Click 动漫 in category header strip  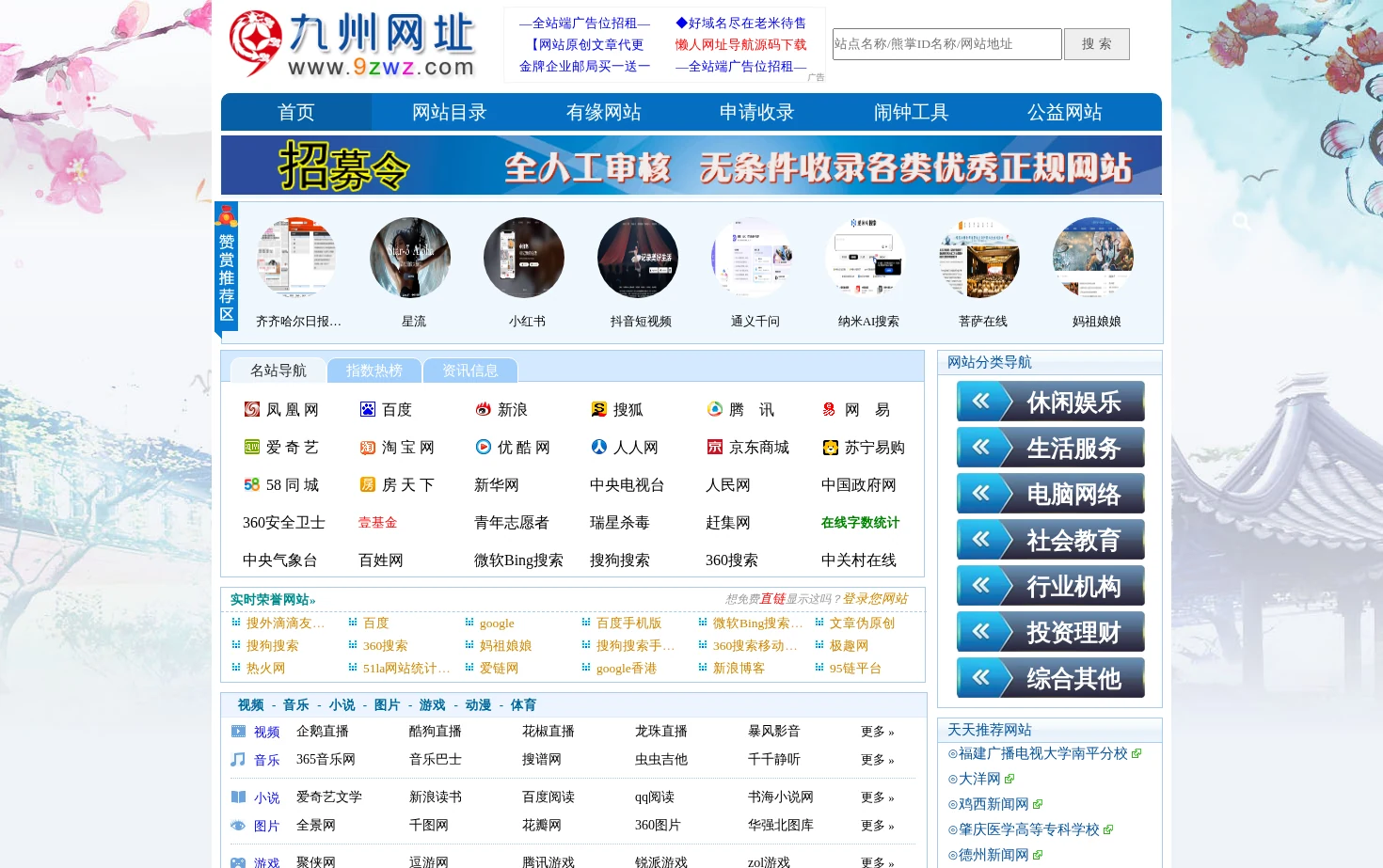(478, 705)
